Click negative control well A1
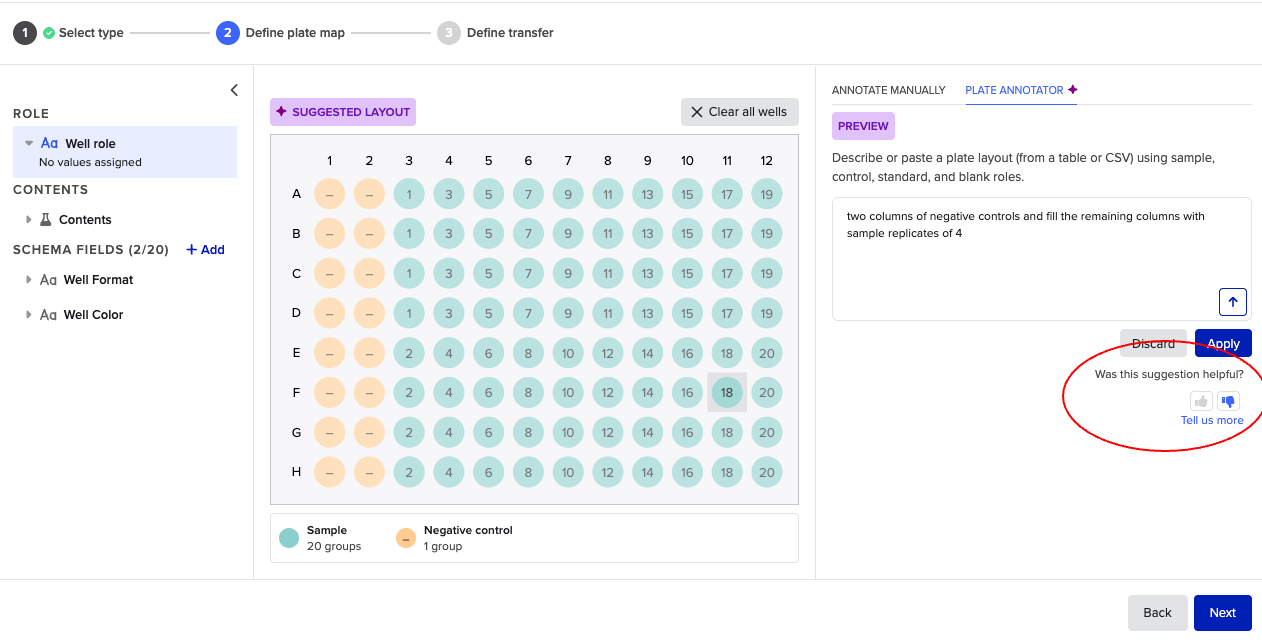The height and width of the screenshot is (644, 1262). [329, 193]
